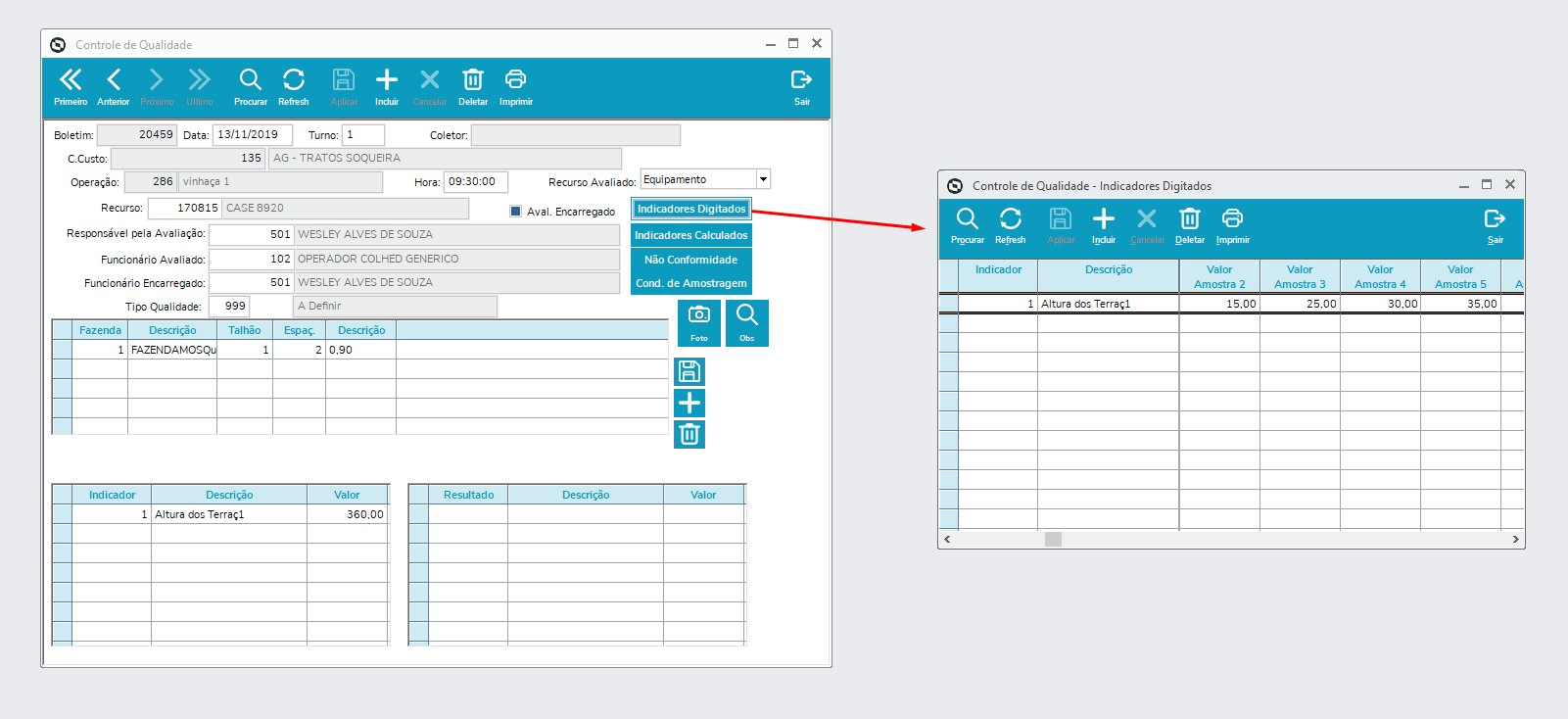Click the Indicadores Calculados button
The width and height of the screenshot is (1568, 719).
(691, 235)
